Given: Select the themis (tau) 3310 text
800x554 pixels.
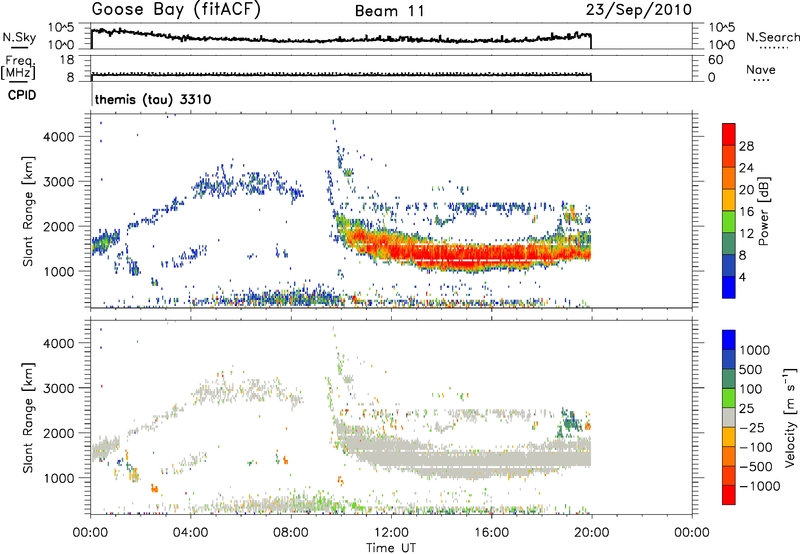Looking at the screenshot, I should [x=153, y=99].
